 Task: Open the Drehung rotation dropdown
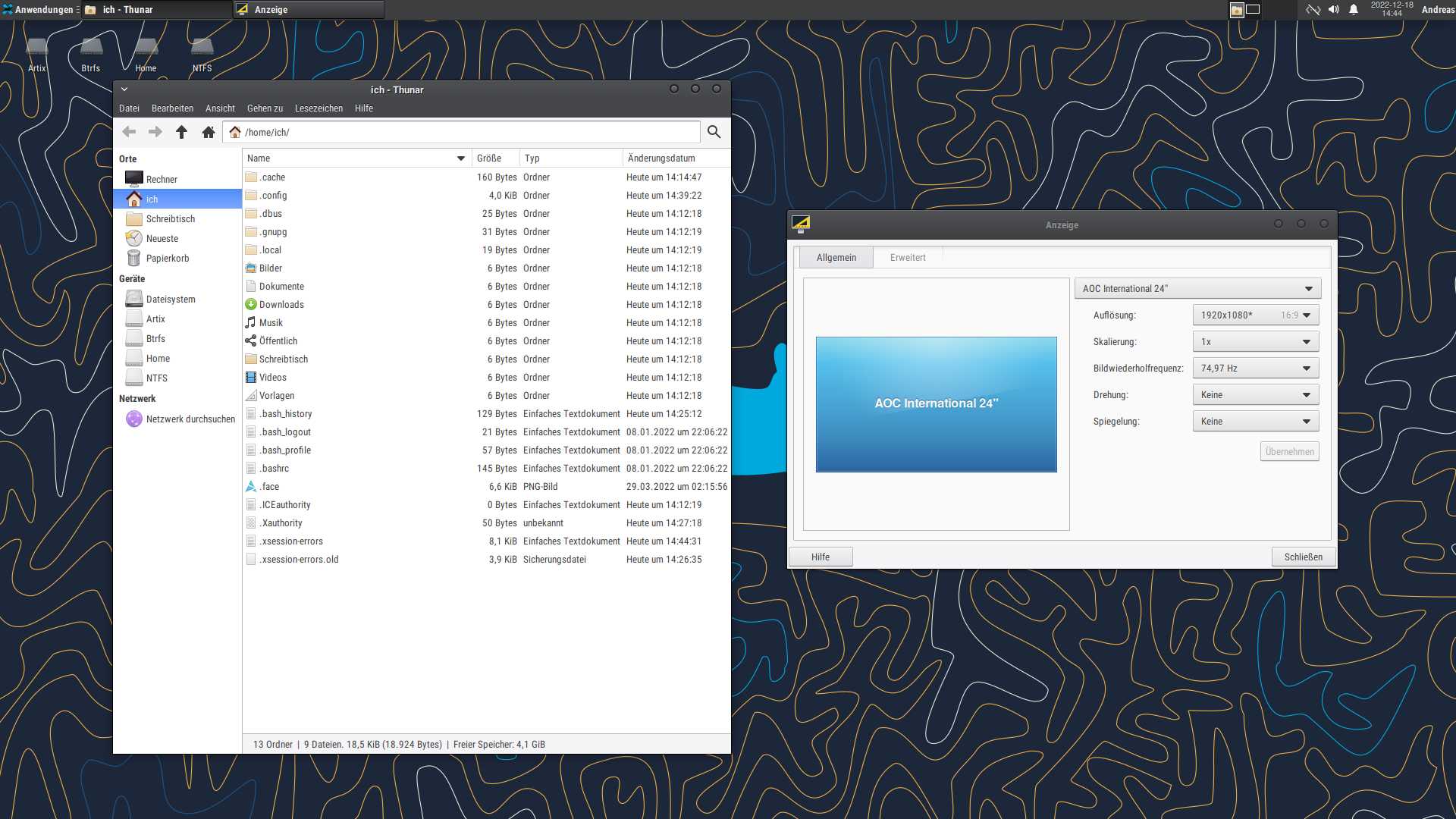[1255, 395]
